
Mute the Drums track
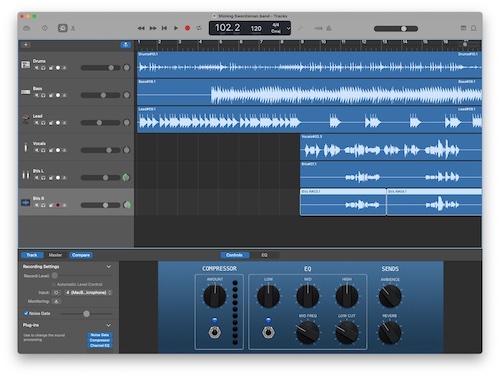tap(36, 68)
